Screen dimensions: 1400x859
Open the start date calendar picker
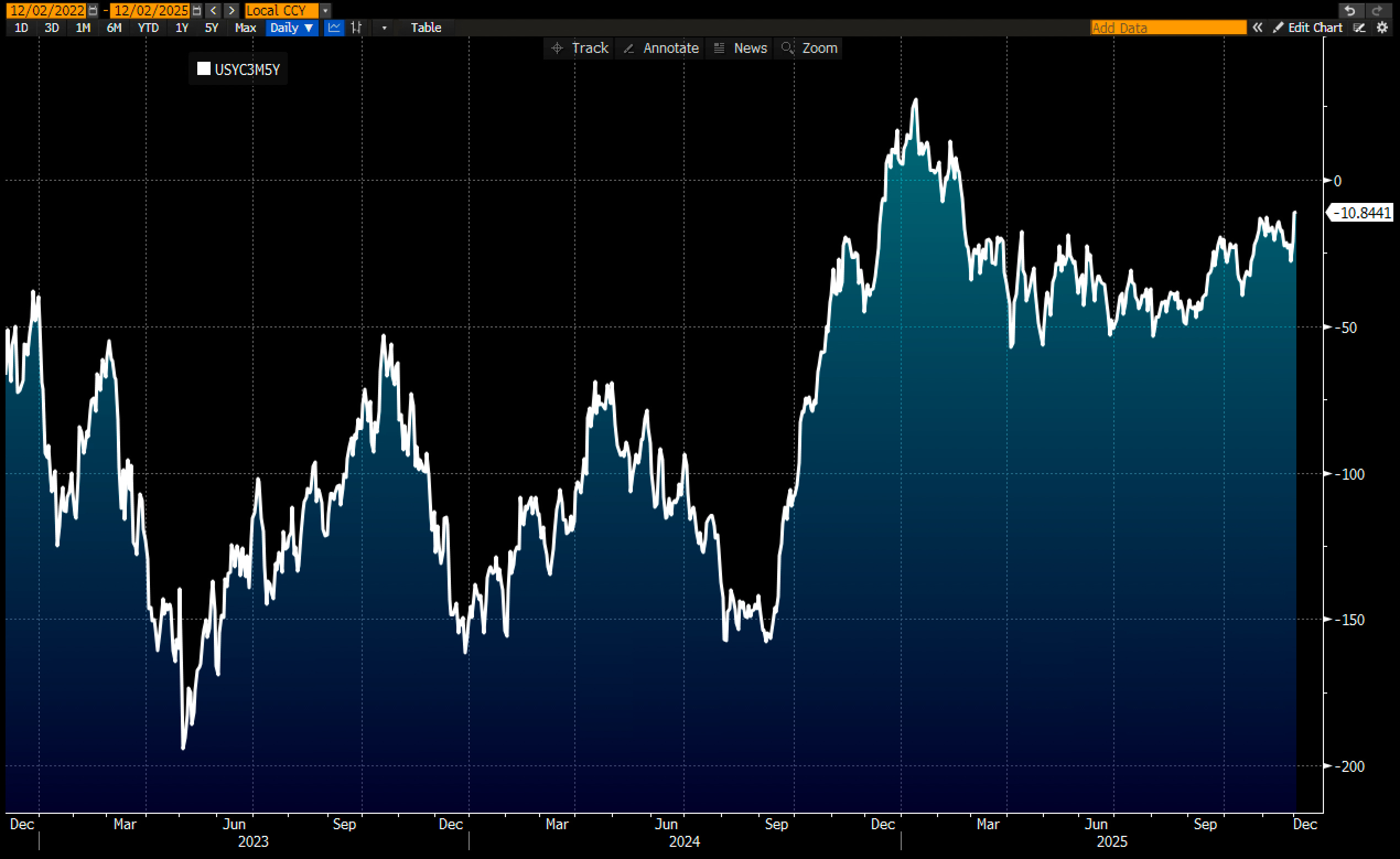93,10
